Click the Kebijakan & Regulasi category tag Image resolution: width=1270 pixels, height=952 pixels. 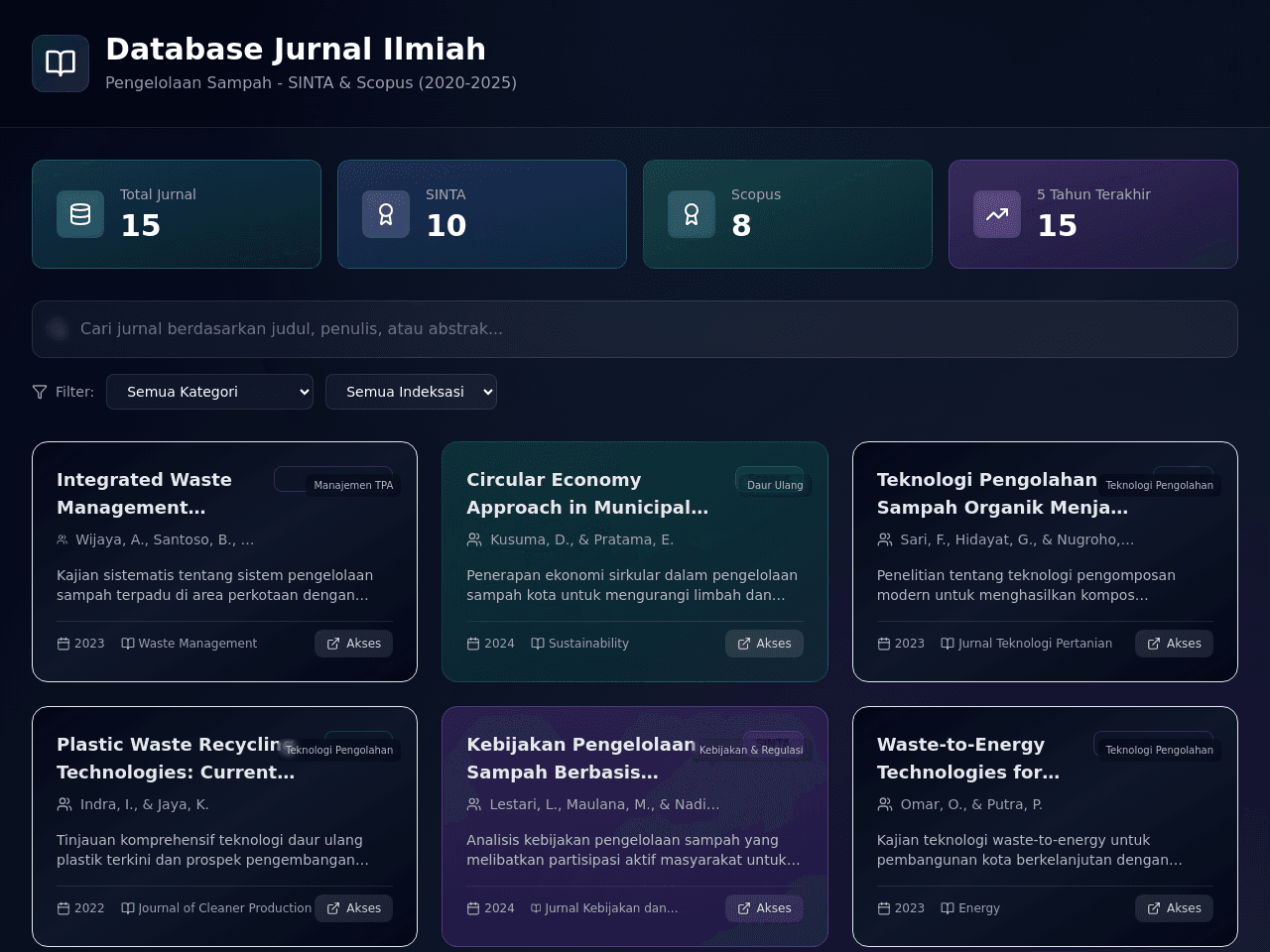[x=751, y=750]
